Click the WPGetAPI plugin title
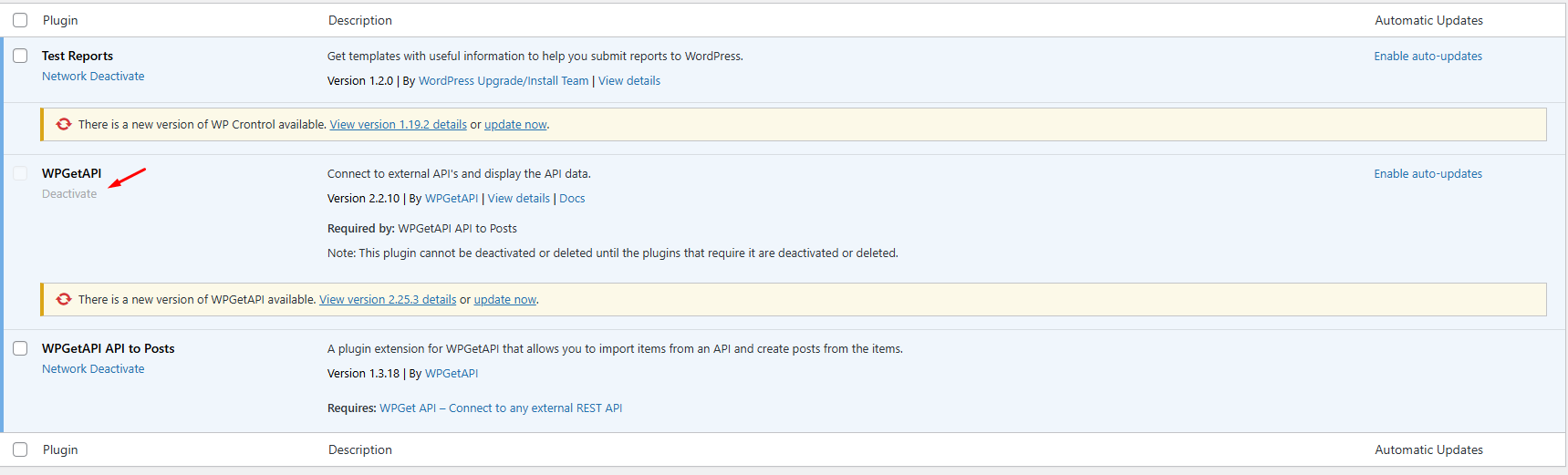 (72, 174)
